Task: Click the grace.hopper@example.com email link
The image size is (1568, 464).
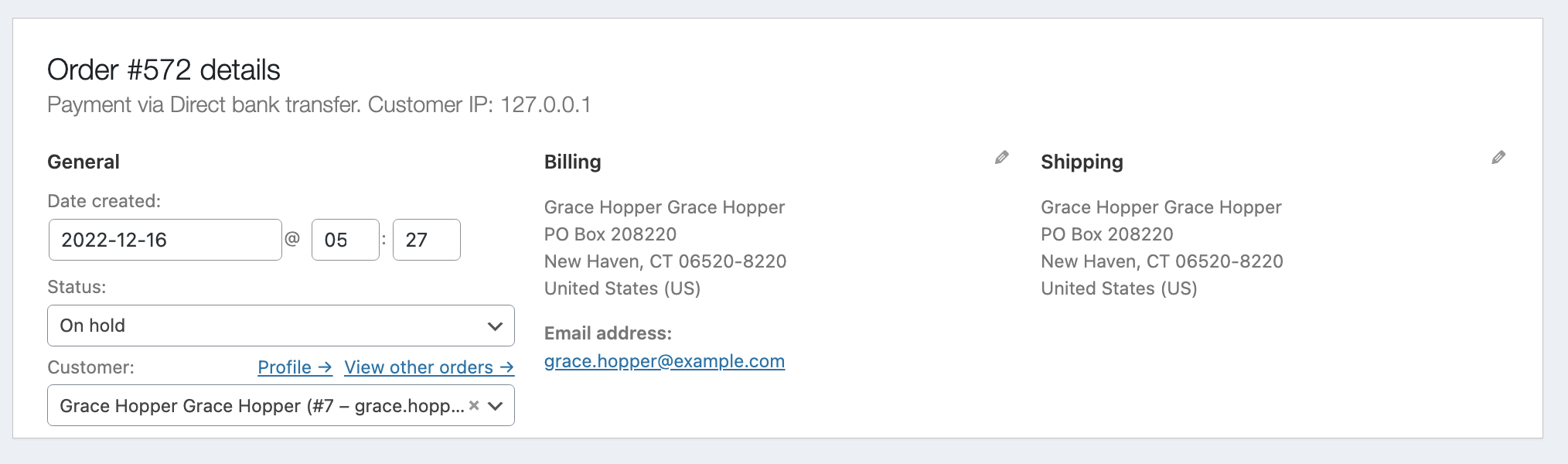Action: (664, 361)
